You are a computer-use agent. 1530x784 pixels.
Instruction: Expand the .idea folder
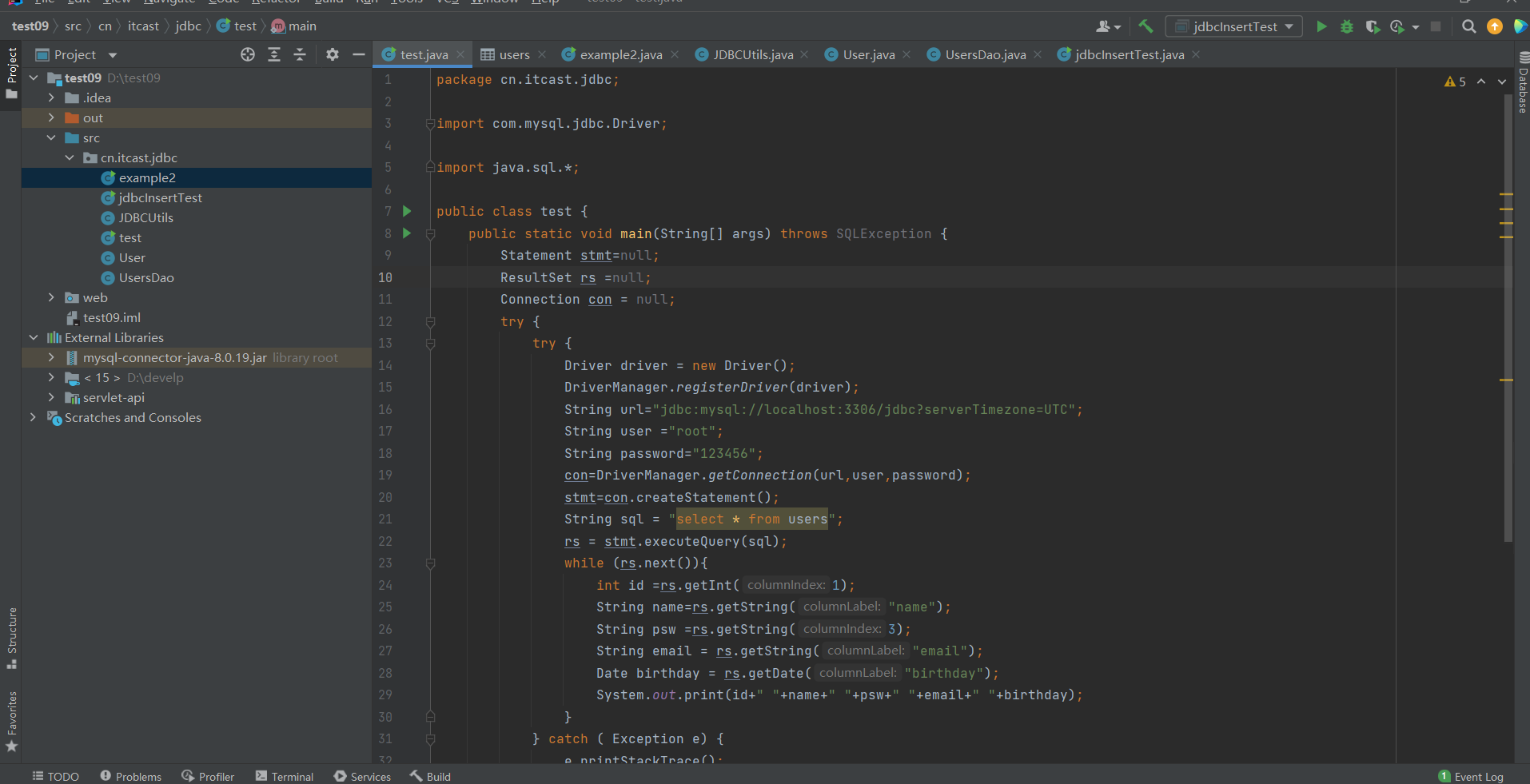51,98
